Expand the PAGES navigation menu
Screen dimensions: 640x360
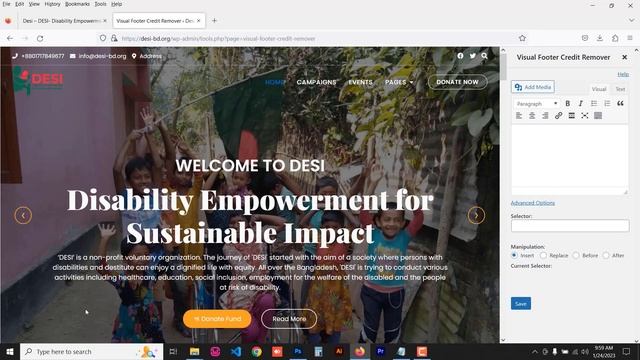[x=399, y=82]
